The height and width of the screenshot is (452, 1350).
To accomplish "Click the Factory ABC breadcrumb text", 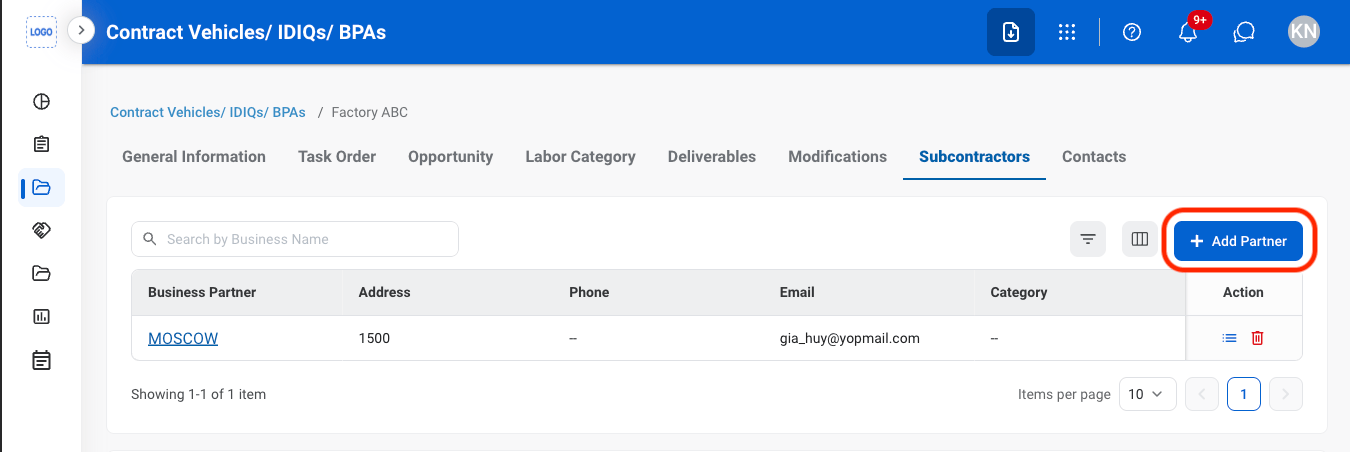I will pyautogui.click(x=369, y=112).
